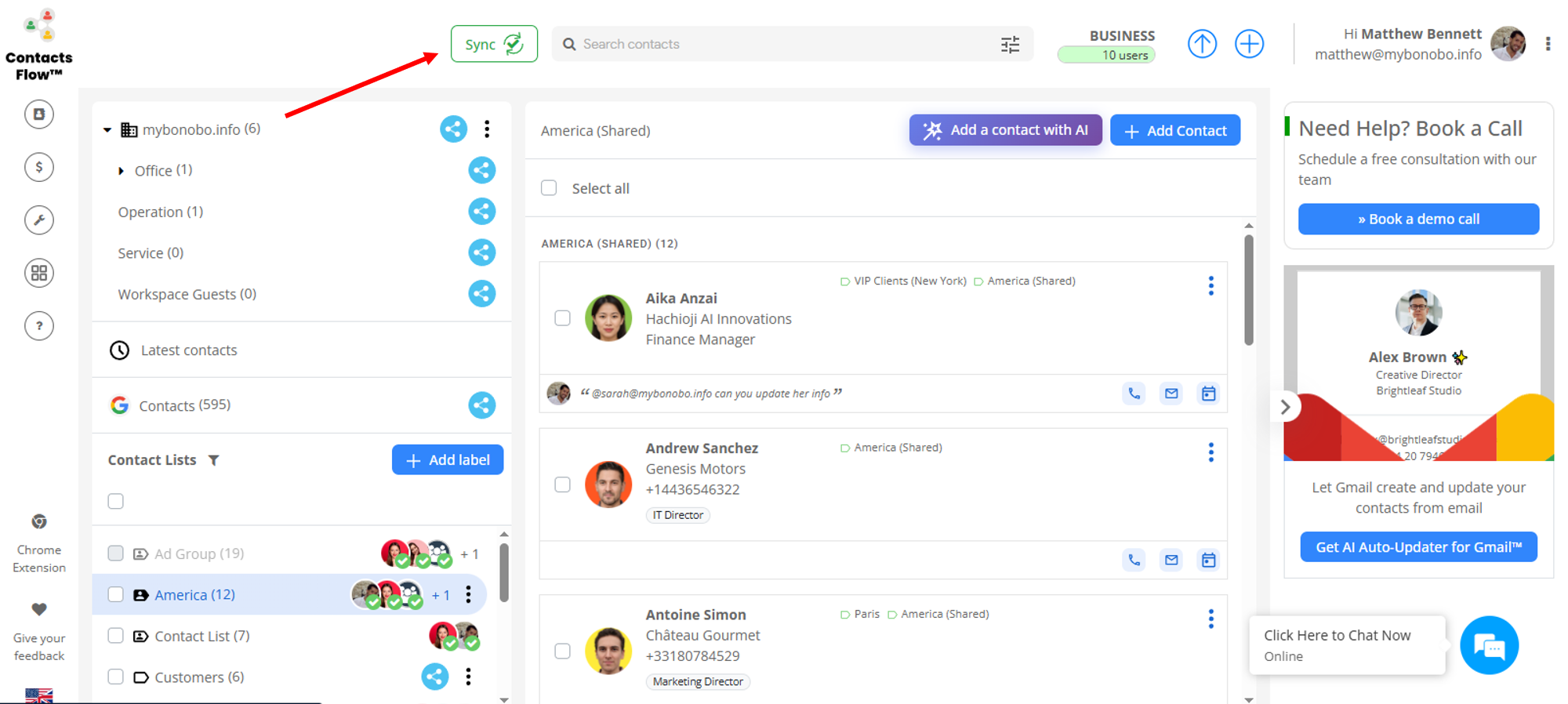Open Latest contacts list

(x=188, y=350)
